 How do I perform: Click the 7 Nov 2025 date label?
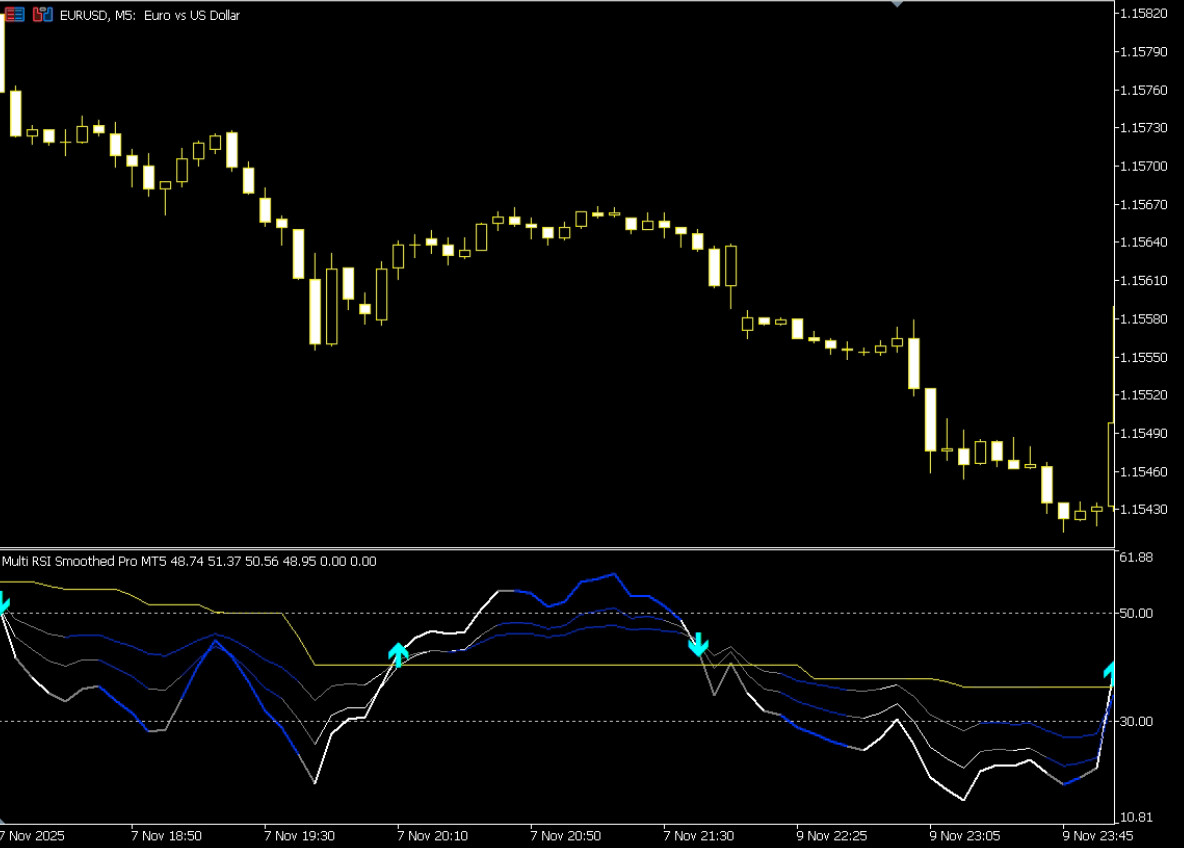click(x=32, y=836)
